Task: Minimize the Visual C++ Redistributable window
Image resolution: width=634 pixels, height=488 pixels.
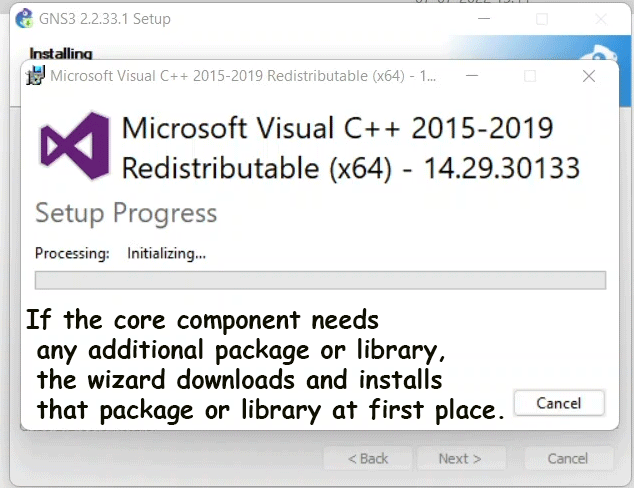Action: 472,76
